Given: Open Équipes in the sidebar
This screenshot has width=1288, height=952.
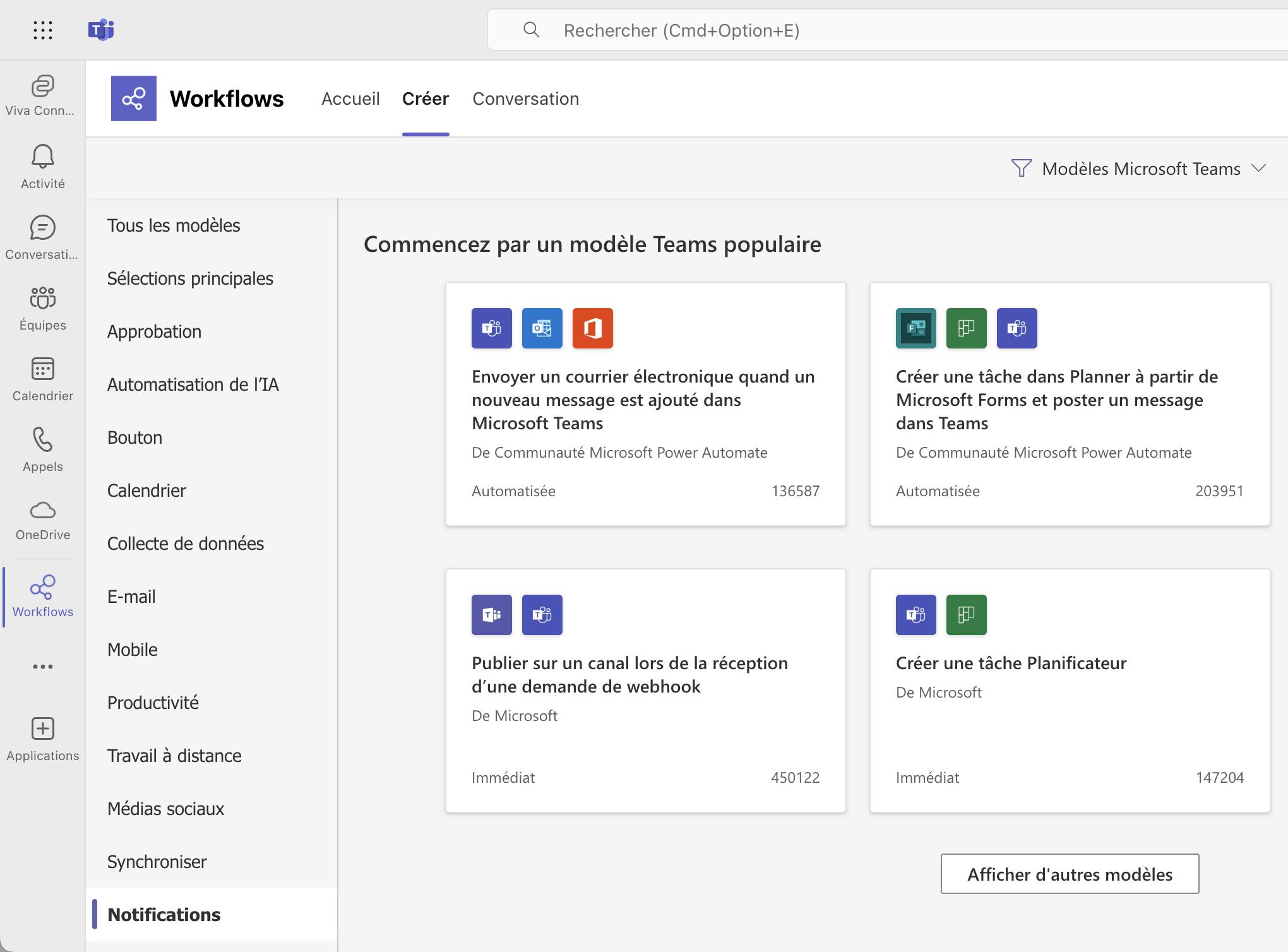Looking at the screenshot, I should [x=42, y=308].
